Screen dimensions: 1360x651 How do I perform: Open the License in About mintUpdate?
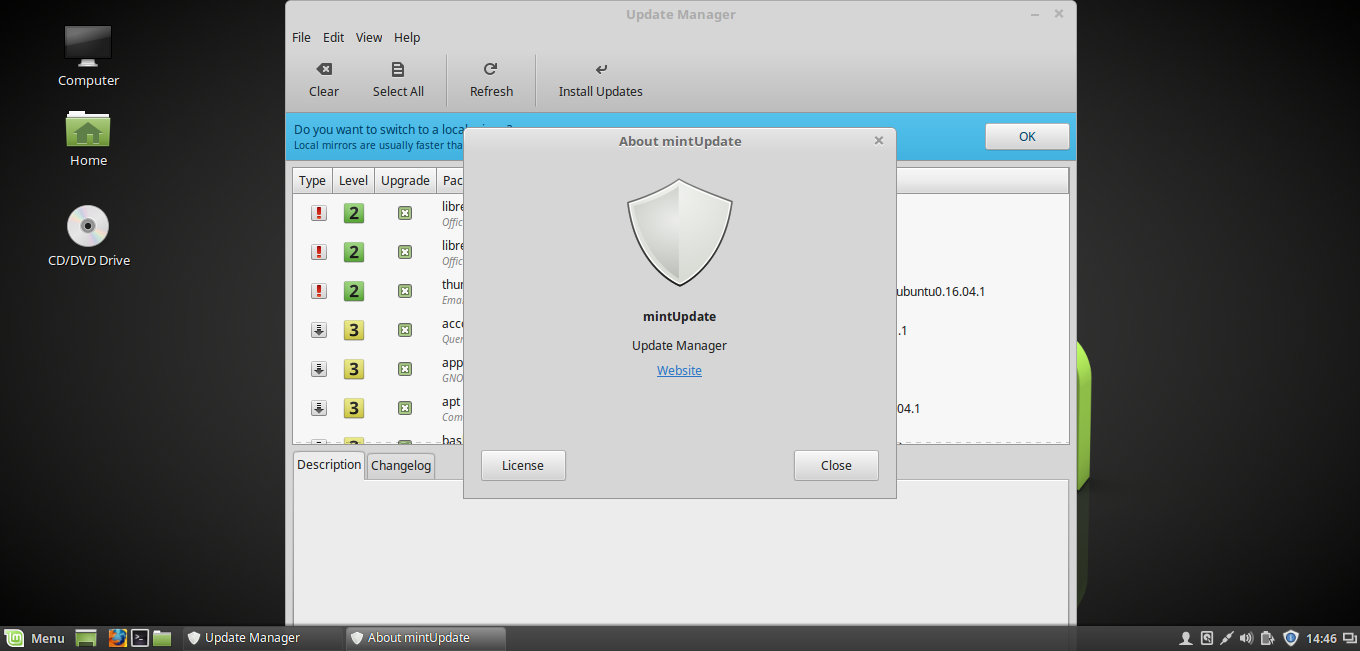(x=523, y=465)
